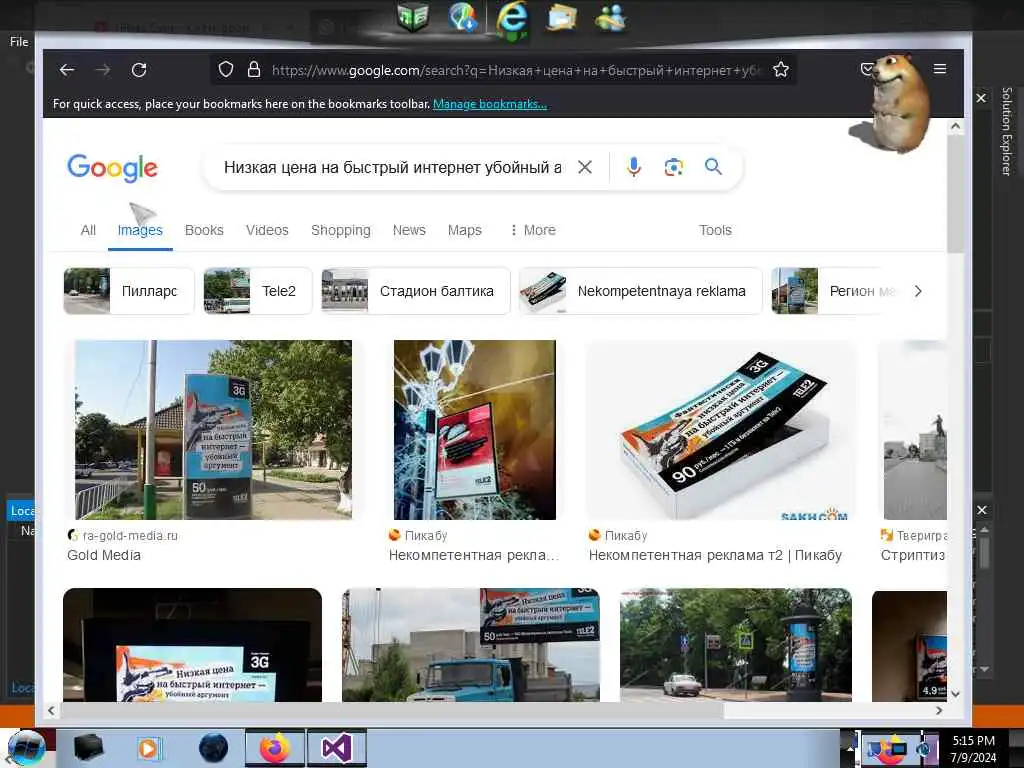
Task: Search by image with Google Lens icon
Action: [673, 167]
